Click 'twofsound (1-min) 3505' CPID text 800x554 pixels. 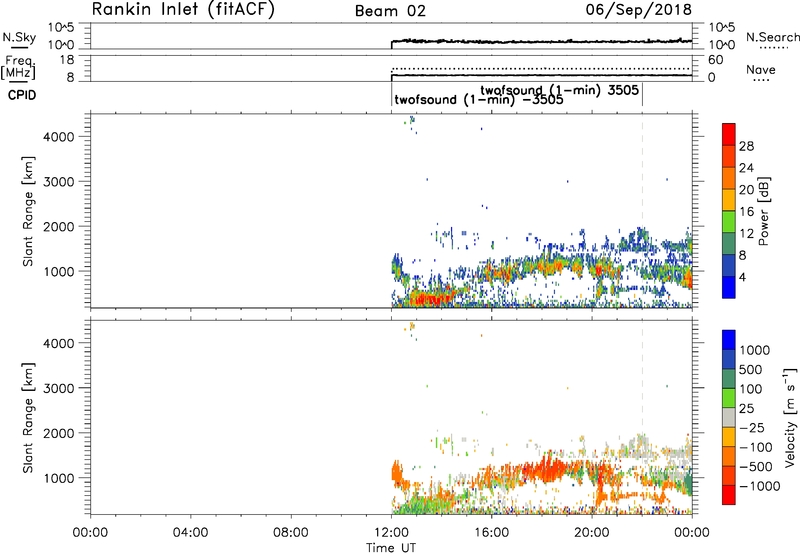(x=559, y=90)
